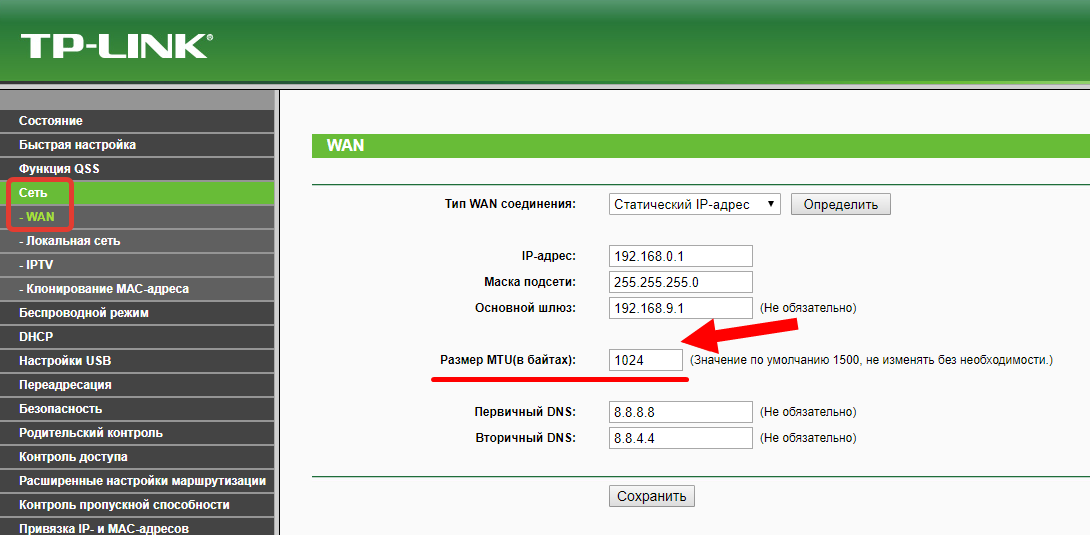This screenshot has height=535, width=1090.
Task: Click the TP-LINK logo
Action: (x=115, y=45)
